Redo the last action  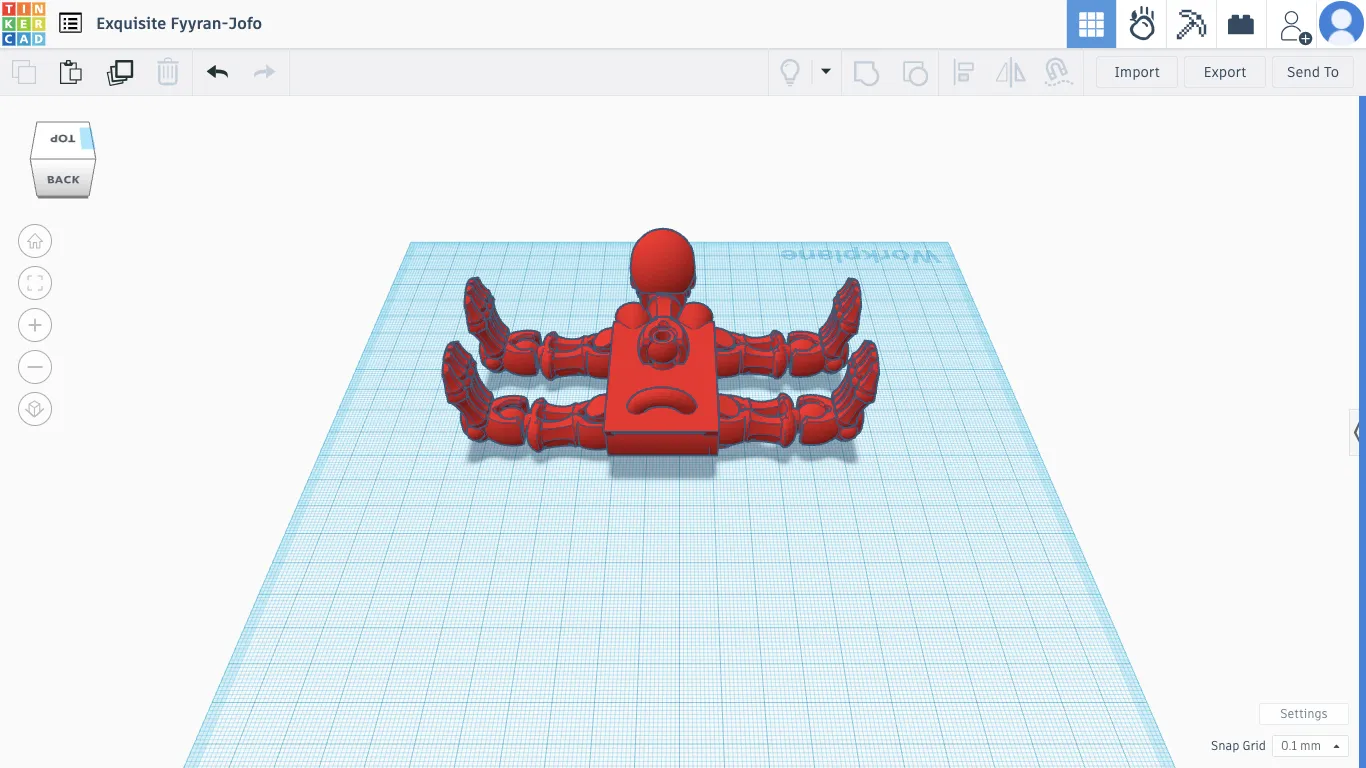[264, 72]
